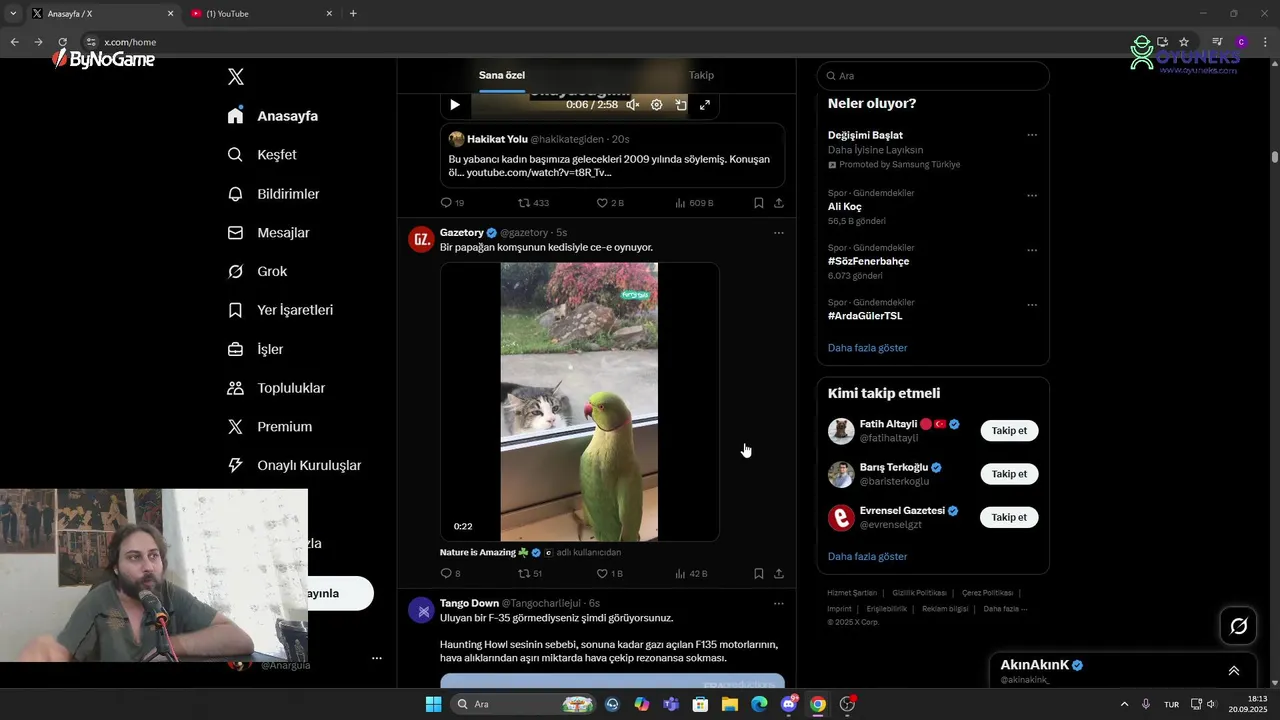This screenshot has height=720, width=1280.
Task: Open Keşfet explore page
Action: click(x=262, y=155)
